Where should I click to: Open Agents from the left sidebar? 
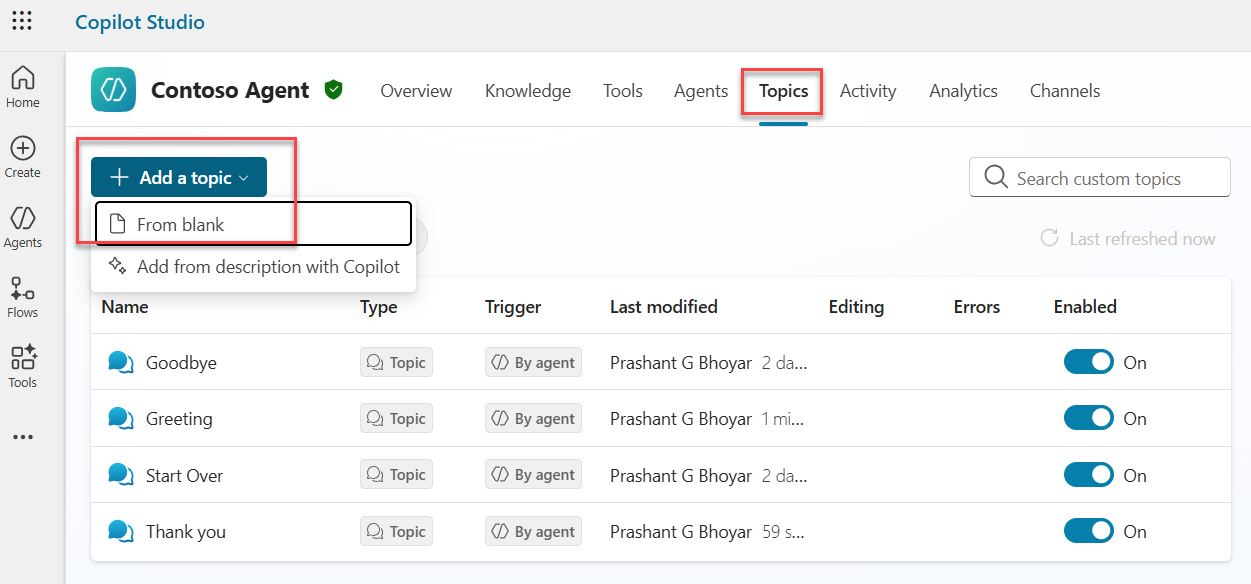[22, 226]
